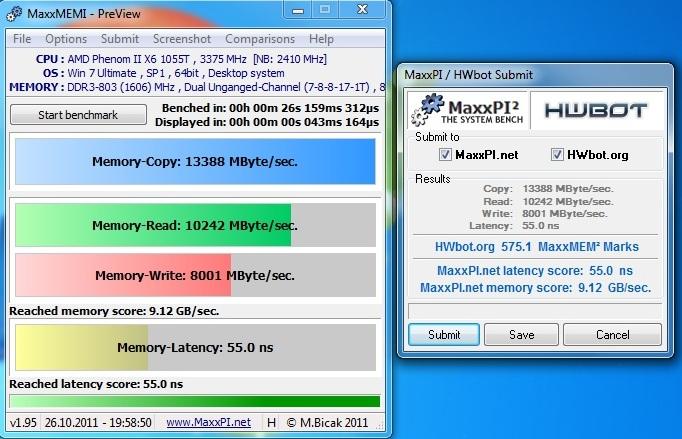Click the v1.95 version status text

(x=23, y=422)
